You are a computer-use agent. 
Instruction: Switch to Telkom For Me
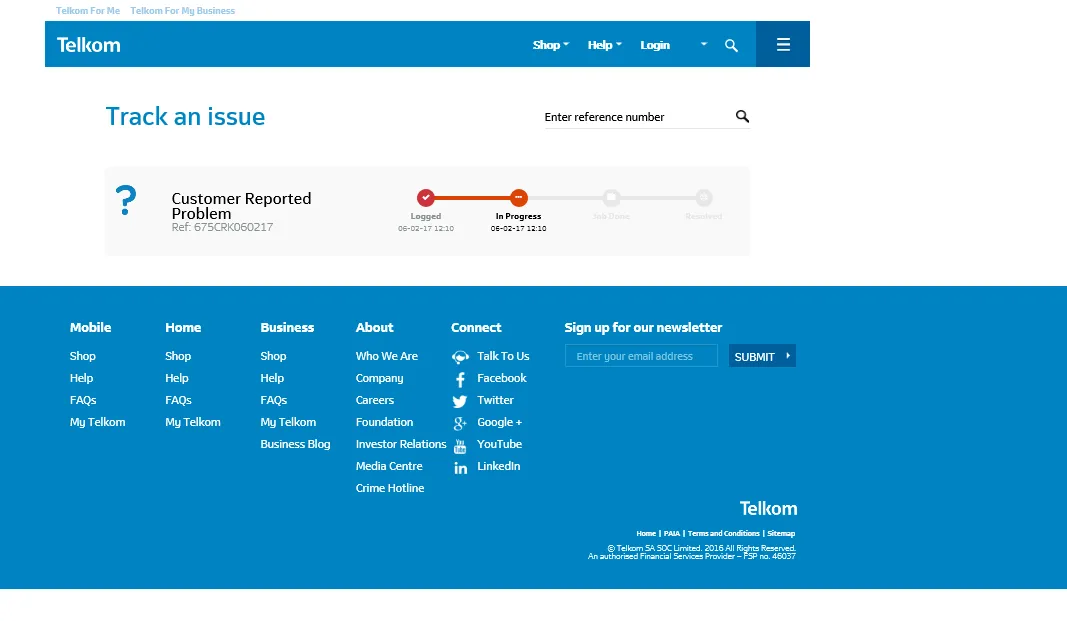[88, 11]
